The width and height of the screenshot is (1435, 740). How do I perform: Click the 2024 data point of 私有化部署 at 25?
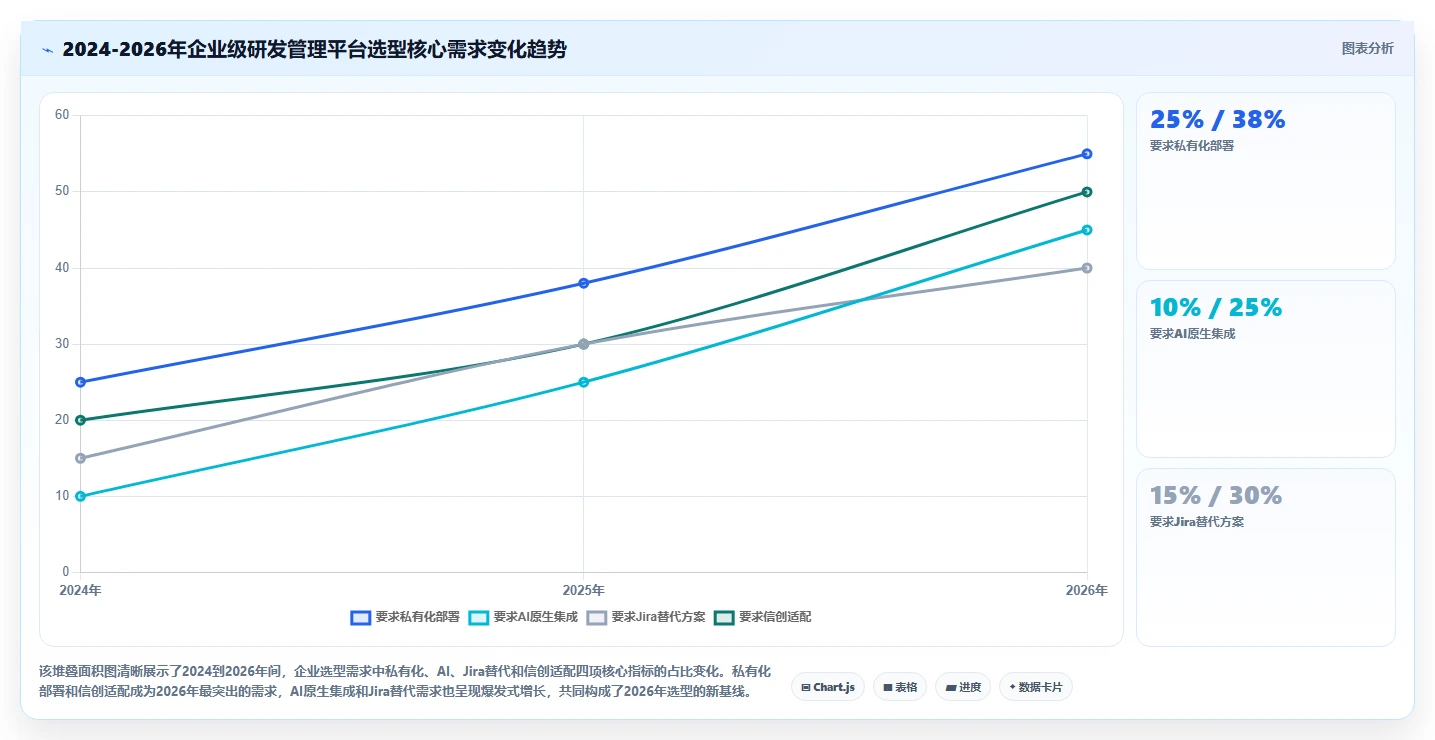tap(80, 382)
